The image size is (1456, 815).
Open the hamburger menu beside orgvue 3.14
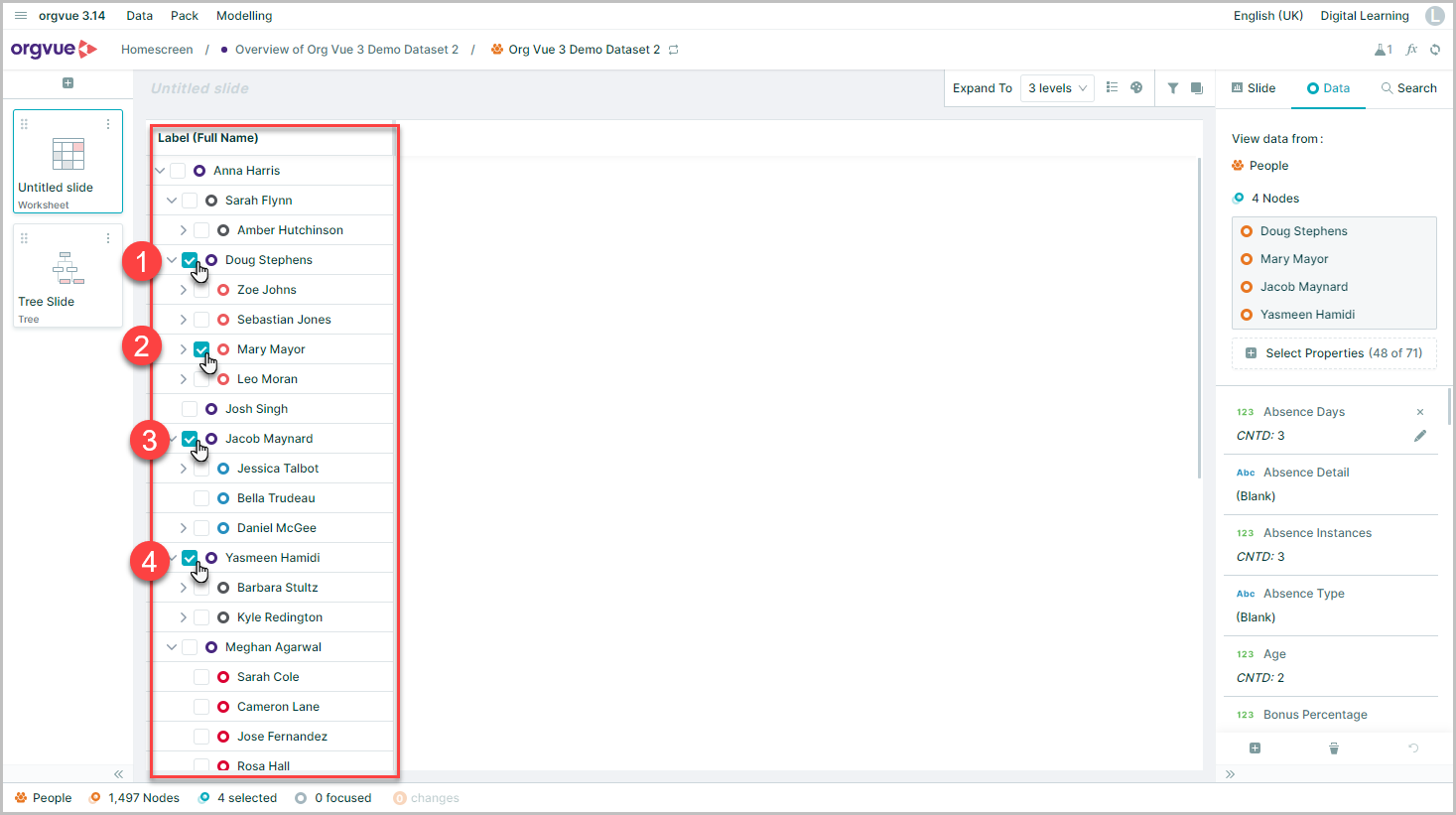pos(21,16)
